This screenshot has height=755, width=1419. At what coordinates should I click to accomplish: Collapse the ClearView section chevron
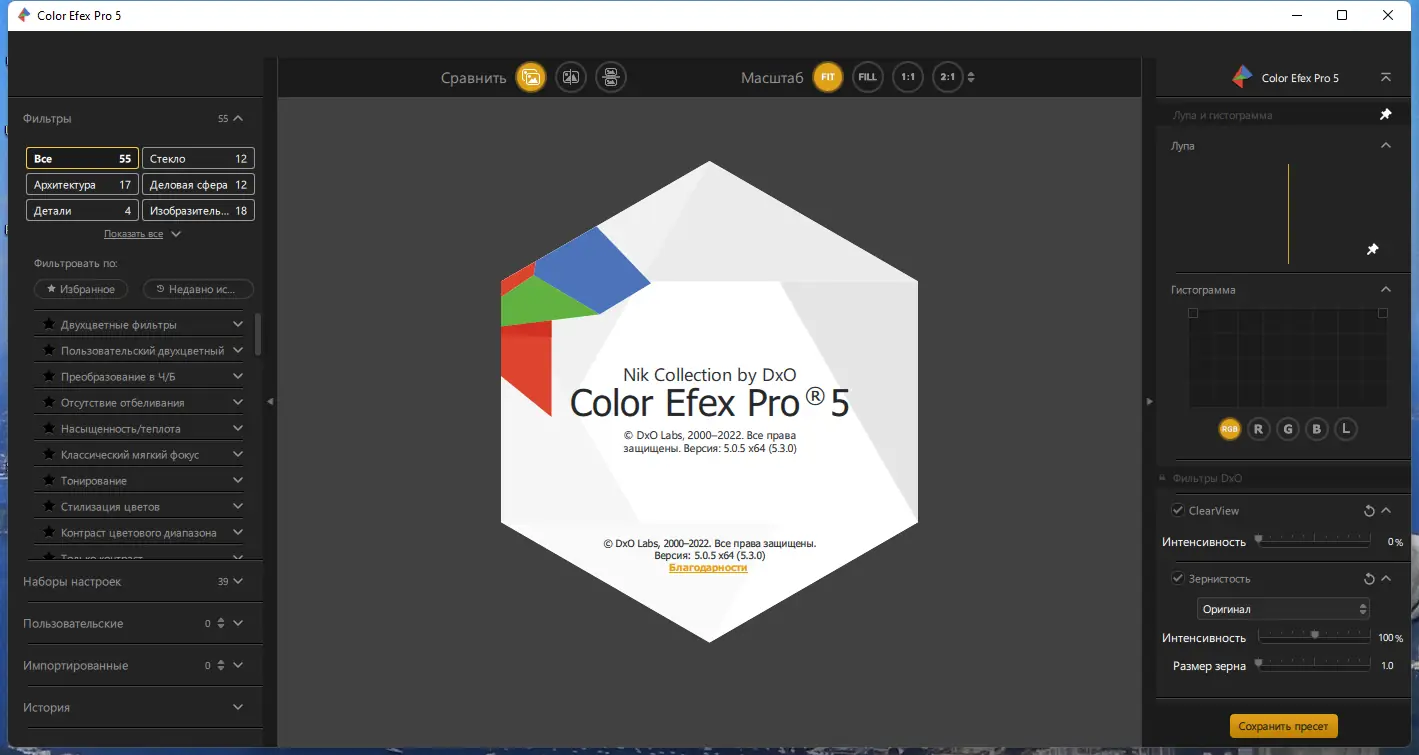(x=1386, y=511)
